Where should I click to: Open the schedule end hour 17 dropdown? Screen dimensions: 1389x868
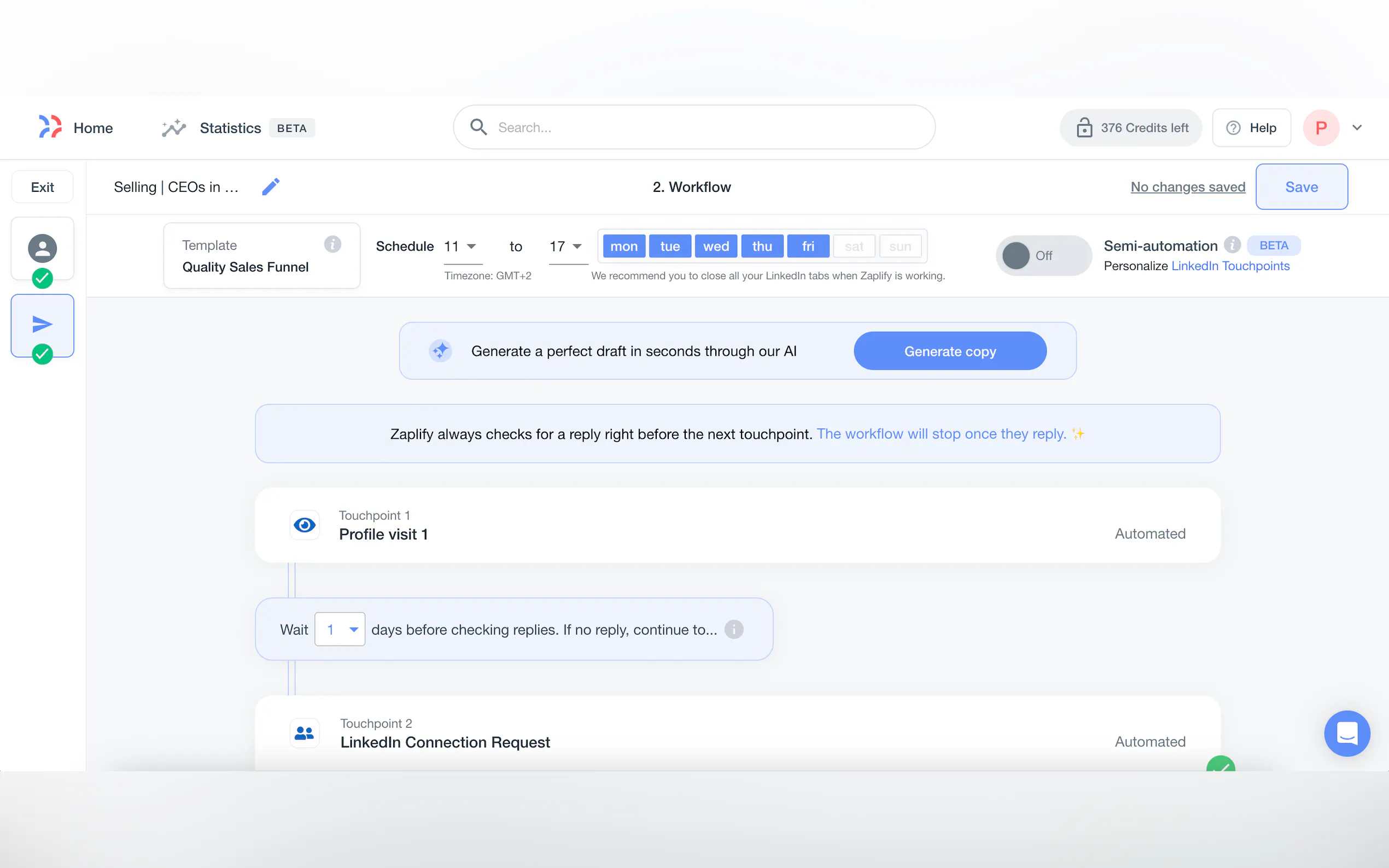pyautogui.click(x=567, y=247)
